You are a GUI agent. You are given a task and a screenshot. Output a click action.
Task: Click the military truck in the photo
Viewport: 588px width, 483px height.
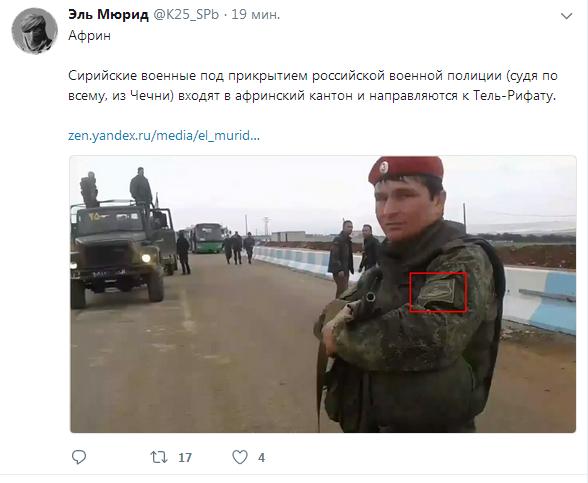pos(122,250)
